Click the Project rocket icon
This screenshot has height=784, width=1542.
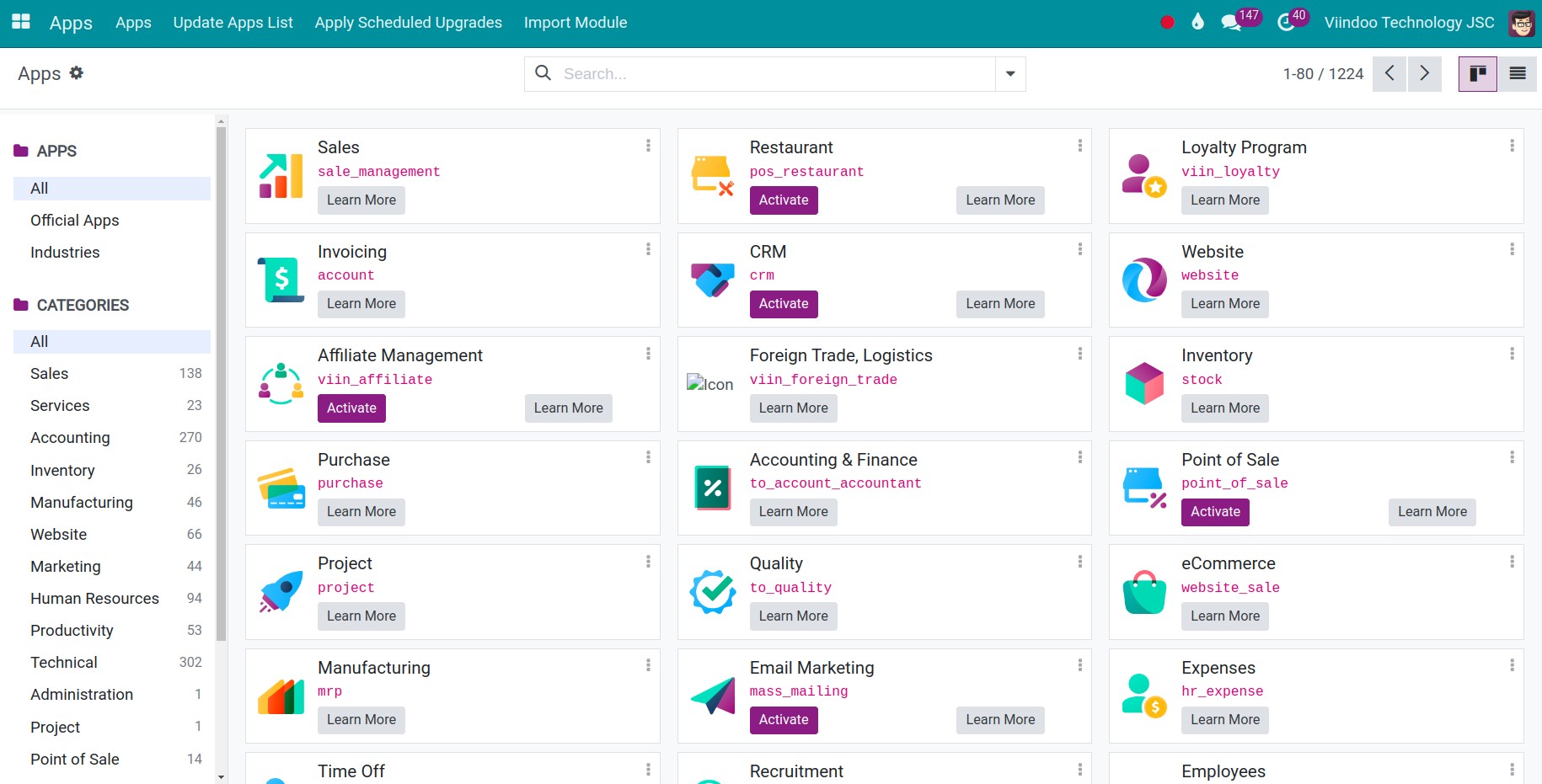click(x=281, y=592)
